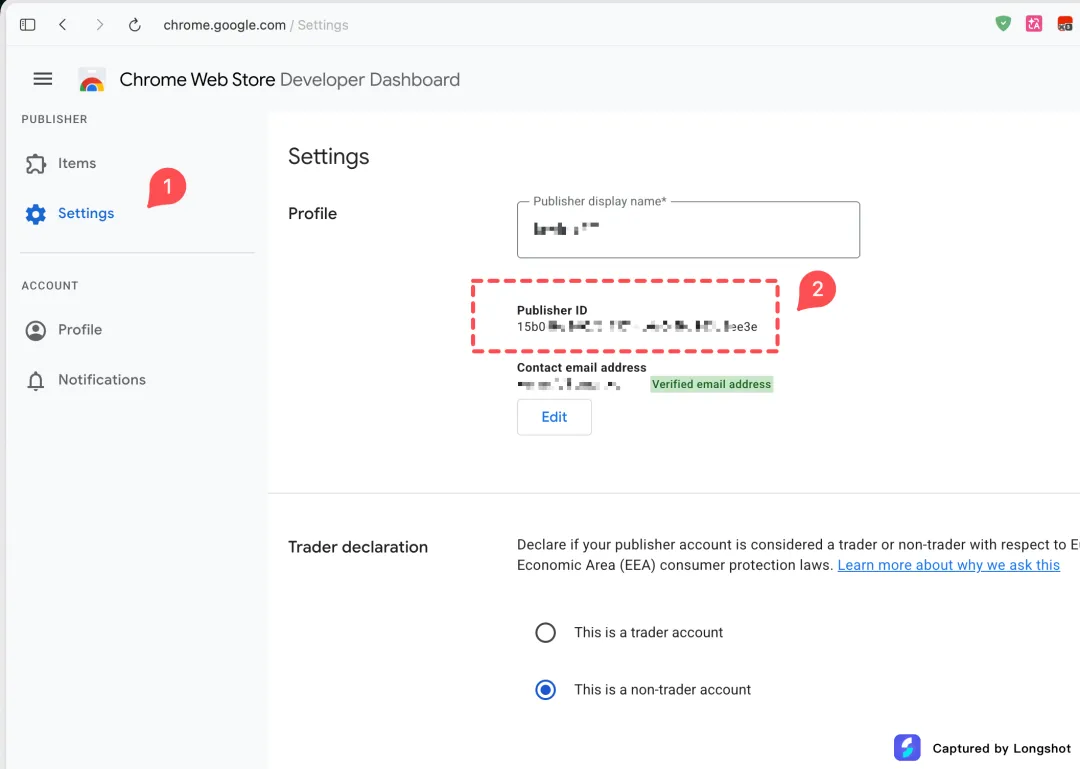Screen dimensions: 1080x769
Task: Click the Chrome Web Store rainbow logo
Action: (92, 80)
